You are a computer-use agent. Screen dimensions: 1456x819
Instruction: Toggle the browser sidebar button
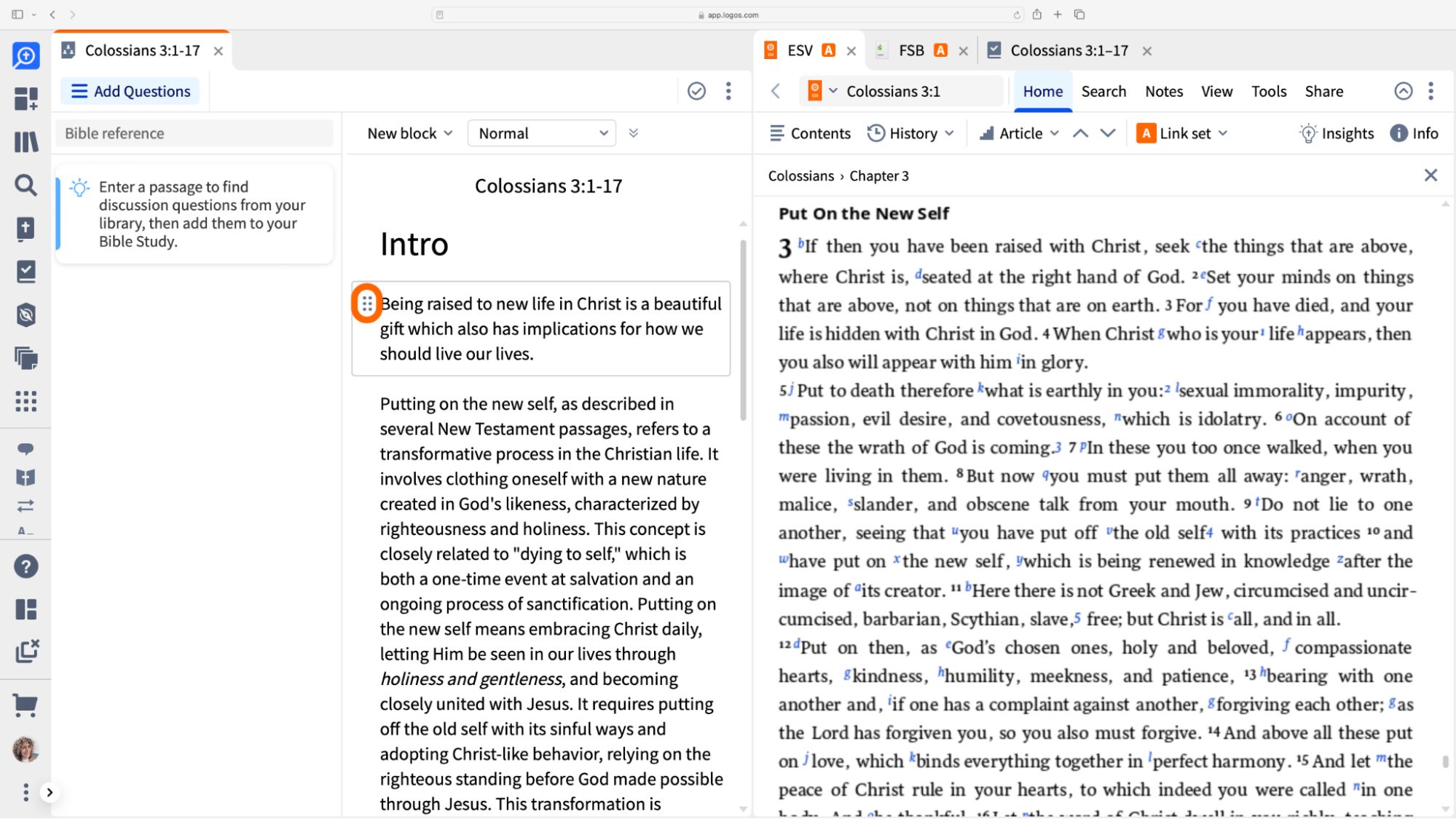[17, 15]
